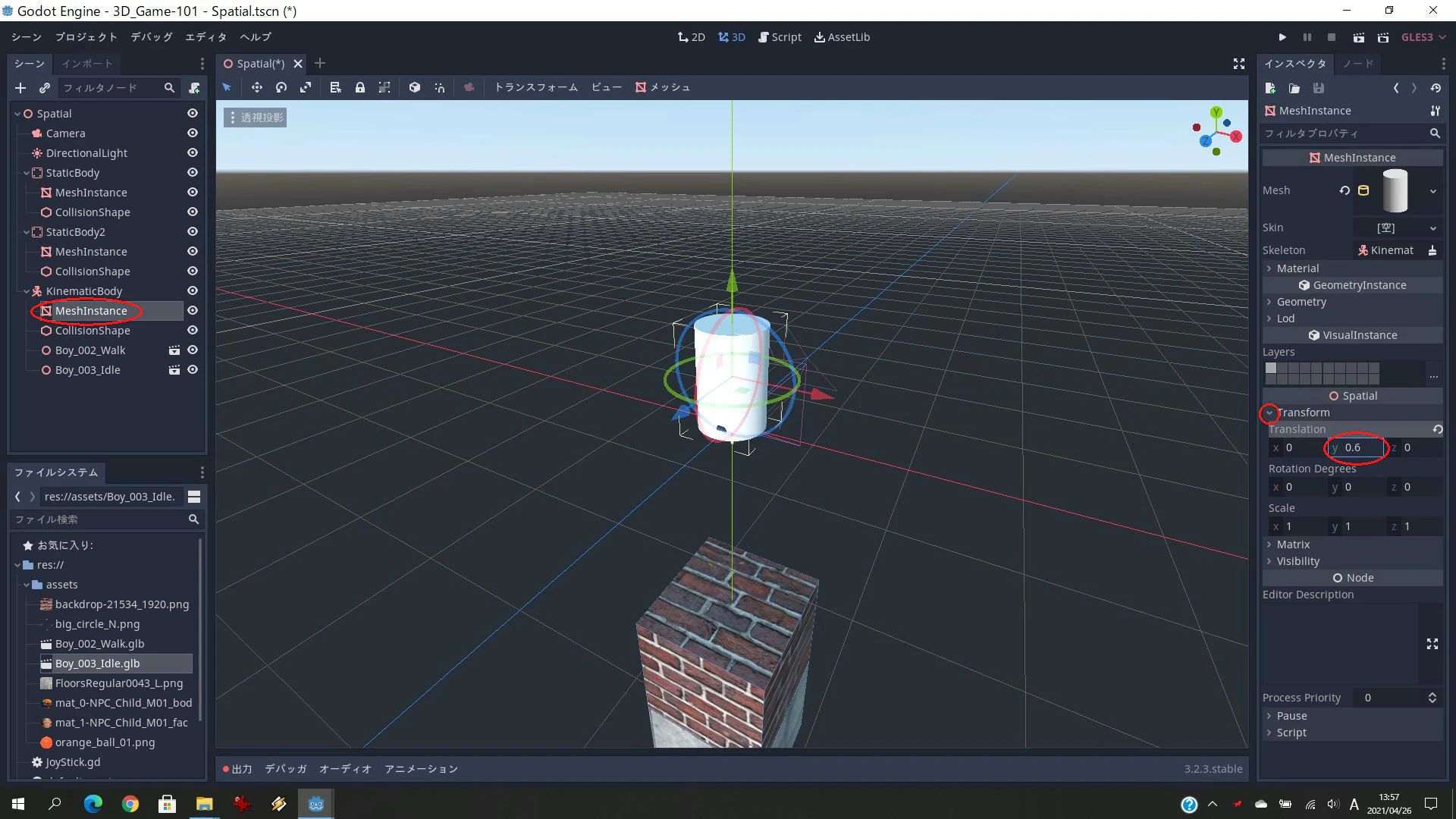The image size is (1456, 819).
Task: Select the Rotate mode tool icon
Action: coord(281,87)
